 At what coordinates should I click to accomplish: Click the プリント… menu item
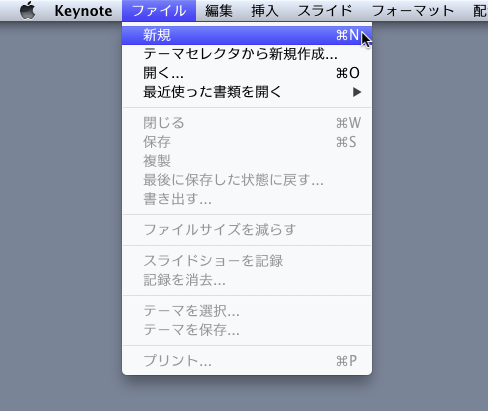247,361
